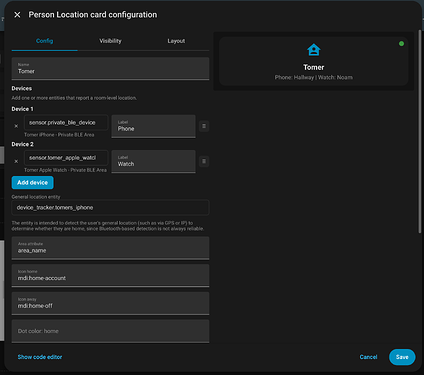
Task: Select the sensor.private_ble_device entity picker
Action: point(66,123)
